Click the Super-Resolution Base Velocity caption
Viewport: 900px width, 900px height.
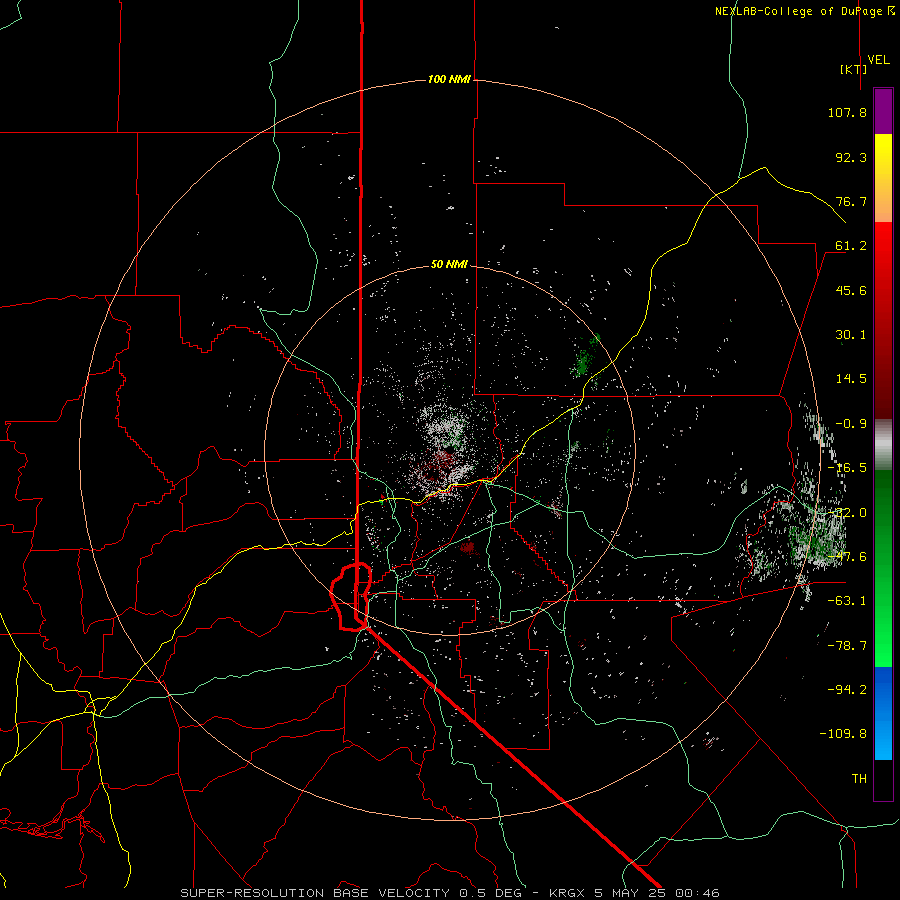pyautogui.click(x=449, y=893)
